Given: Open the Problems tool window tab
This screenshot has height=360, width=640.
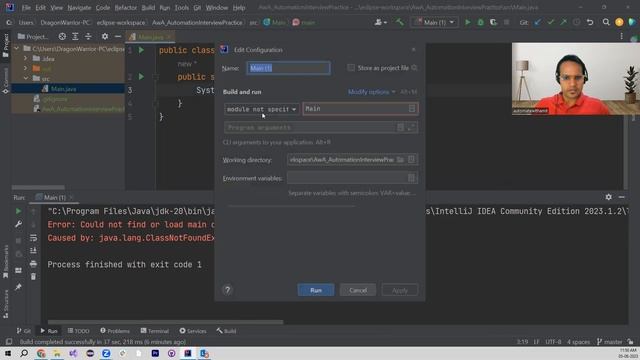Looking at the screenshot, I should (x=115, y=331).
